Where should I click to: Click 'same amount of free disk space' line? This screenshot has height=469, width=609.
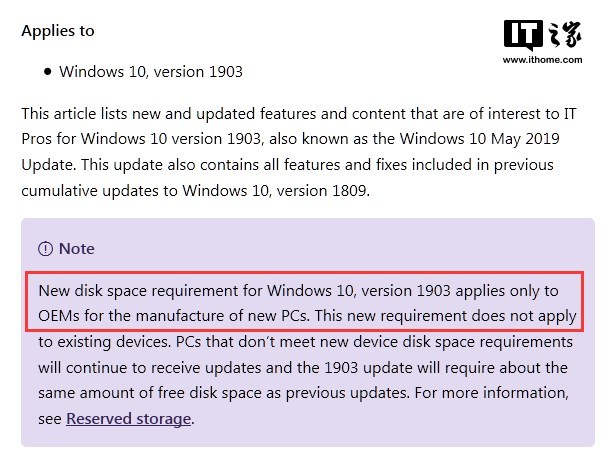click(x=303, y=393)
